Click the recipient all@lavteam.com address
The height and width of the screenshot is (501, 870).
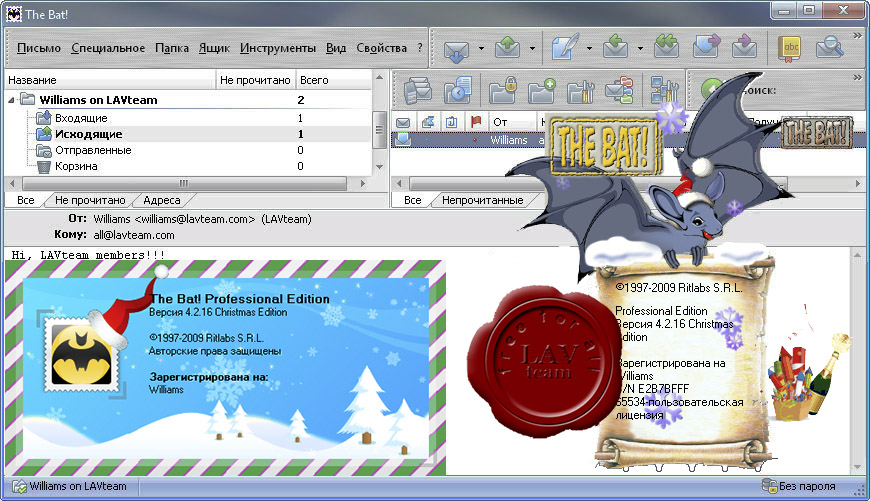click(x=134, y=235)
